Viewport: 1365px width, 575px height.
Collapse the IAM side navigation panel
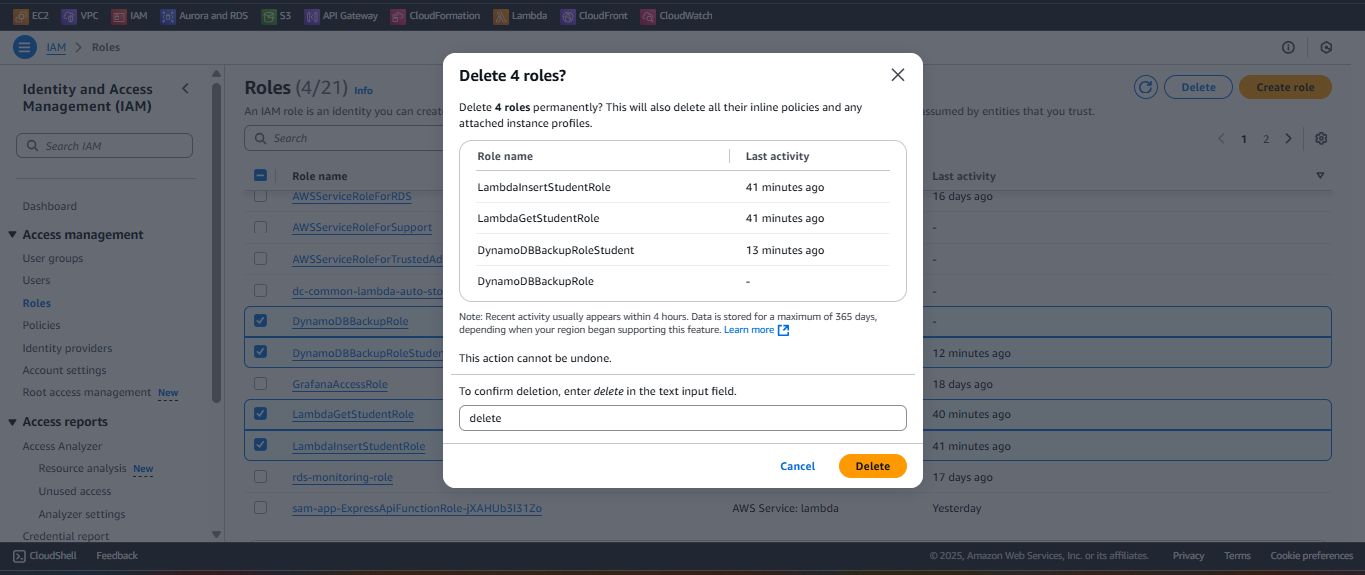pyautogui.click(x=185, y=89)
